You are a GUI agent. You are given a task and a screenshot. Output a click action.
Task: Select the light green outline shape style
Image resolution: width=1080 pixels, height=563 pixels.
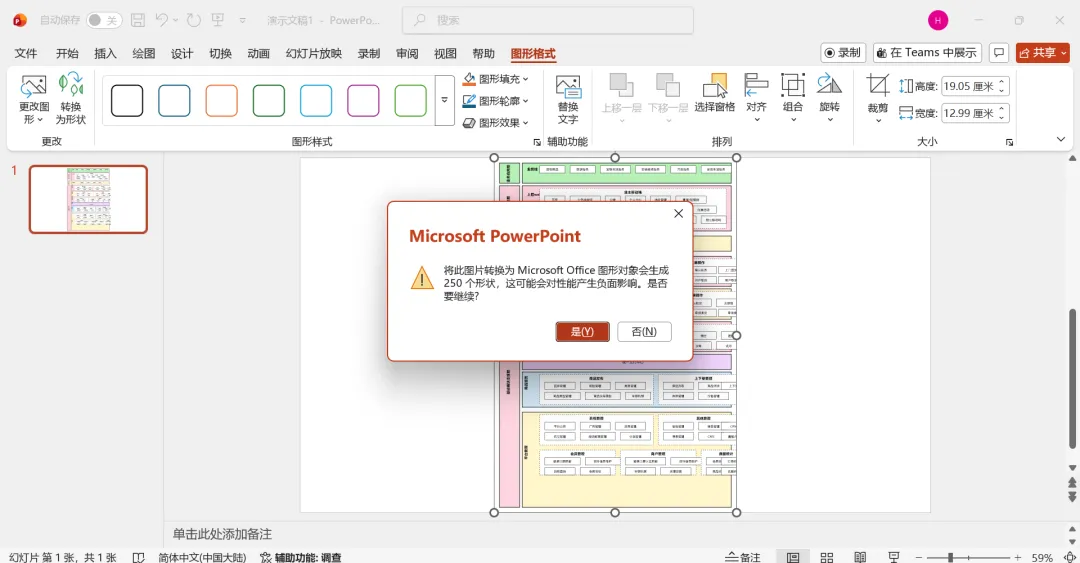point(411,101)
